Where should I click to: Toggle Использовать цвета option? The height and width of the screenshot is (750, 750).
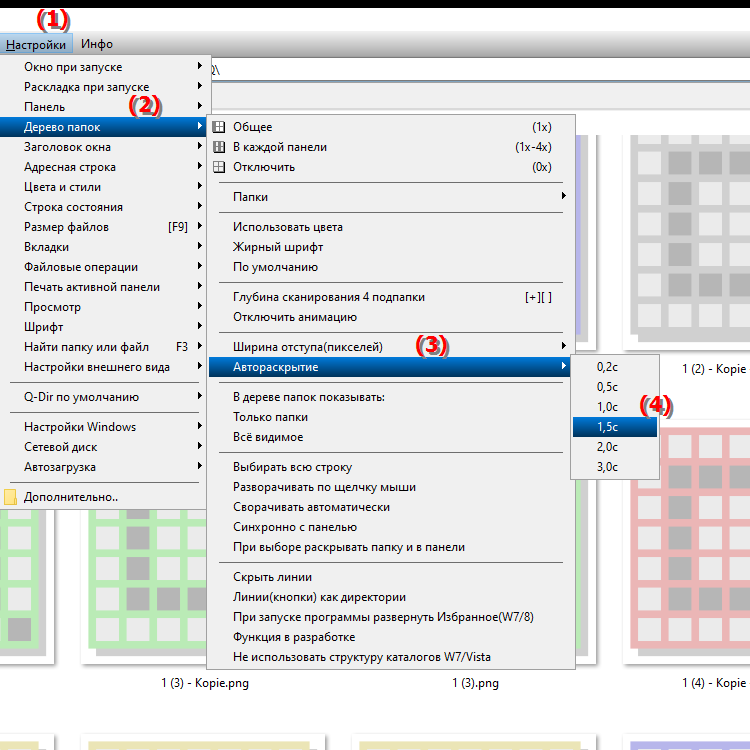[287, 227]
